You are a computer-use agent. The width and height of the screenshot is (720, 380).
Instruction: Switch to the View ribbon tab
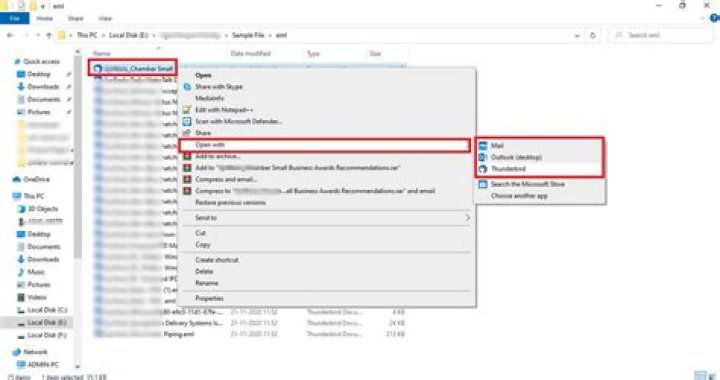point(105,18)
